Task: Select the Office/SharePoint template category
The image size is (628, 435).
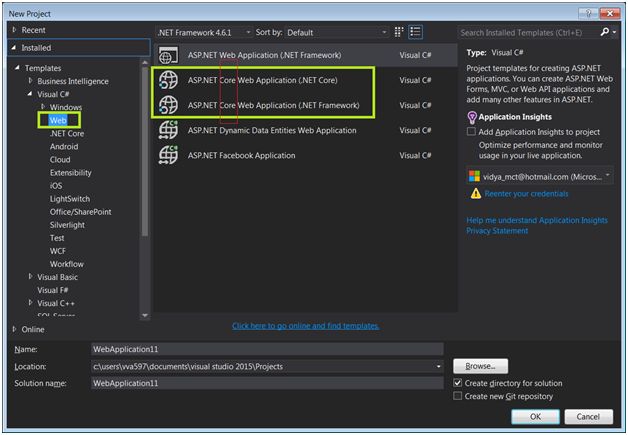Action: pyautogui.click(x=81, y=212)
